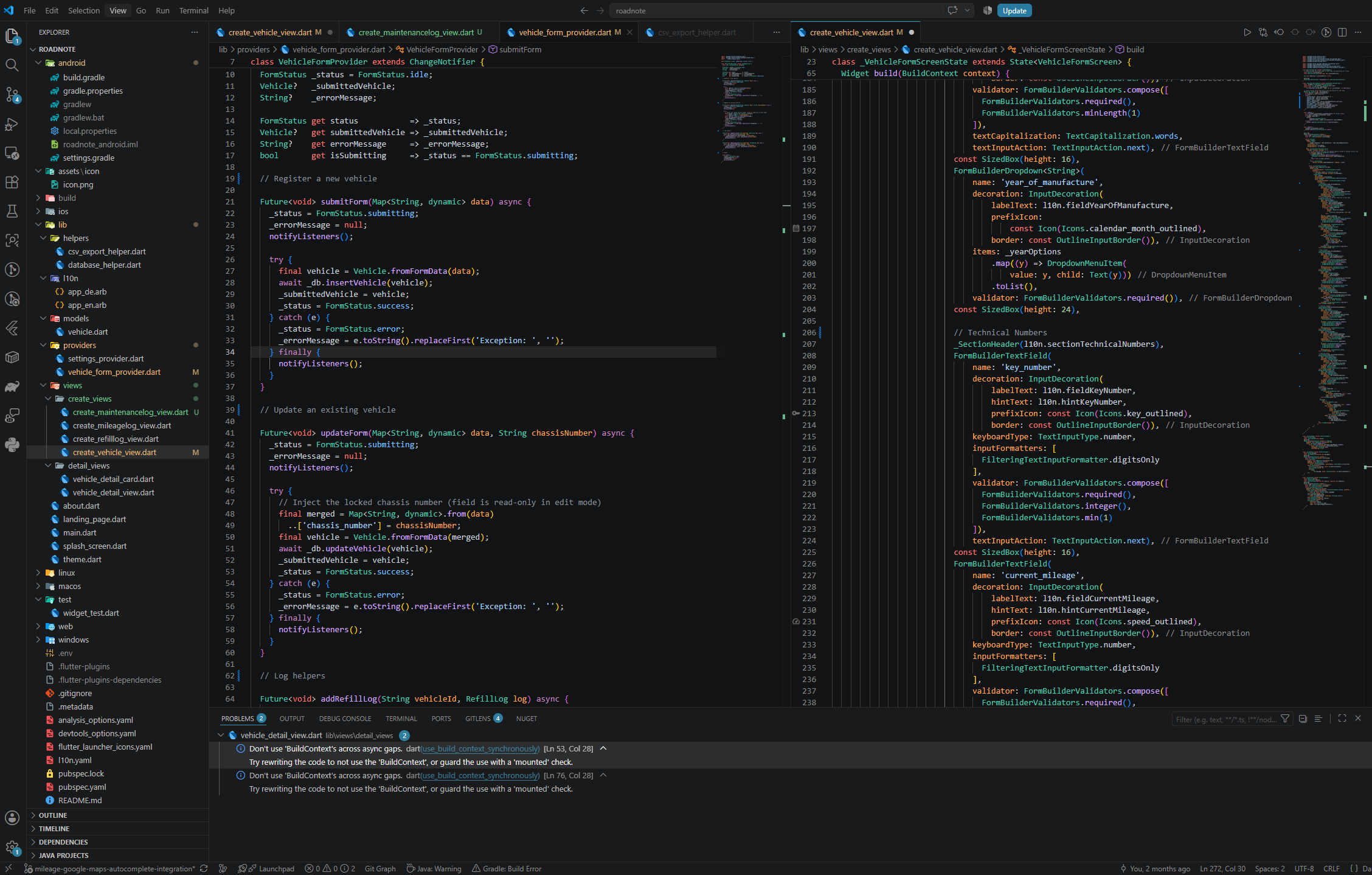This screenshot has width=1372, height=875.
Task: Open Launchpad from the status bar
Action: 266,869
